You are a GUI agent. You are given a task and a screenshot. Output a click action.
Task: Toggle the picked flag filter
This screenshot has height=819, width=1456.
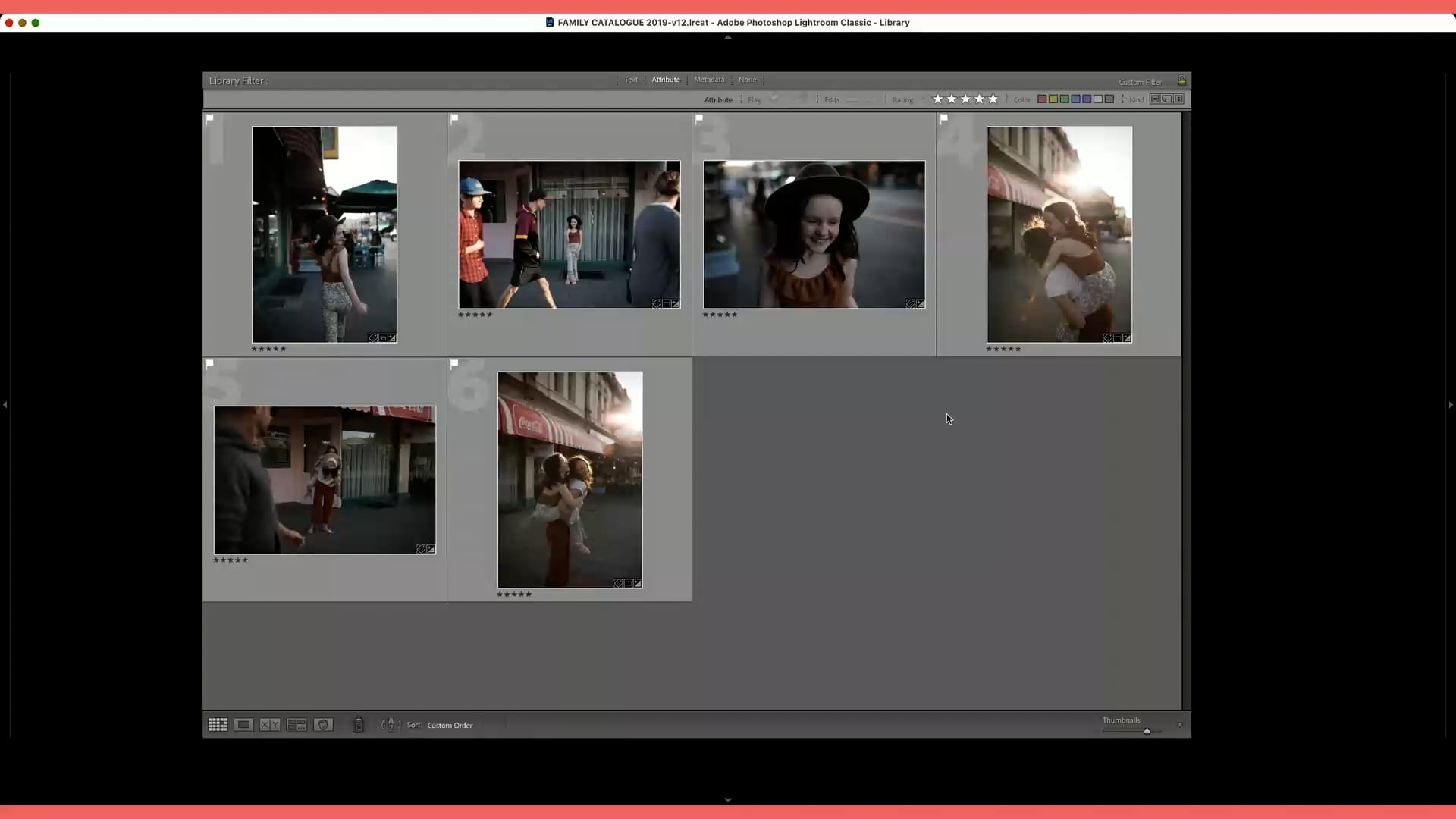click(x=773, y=99)
